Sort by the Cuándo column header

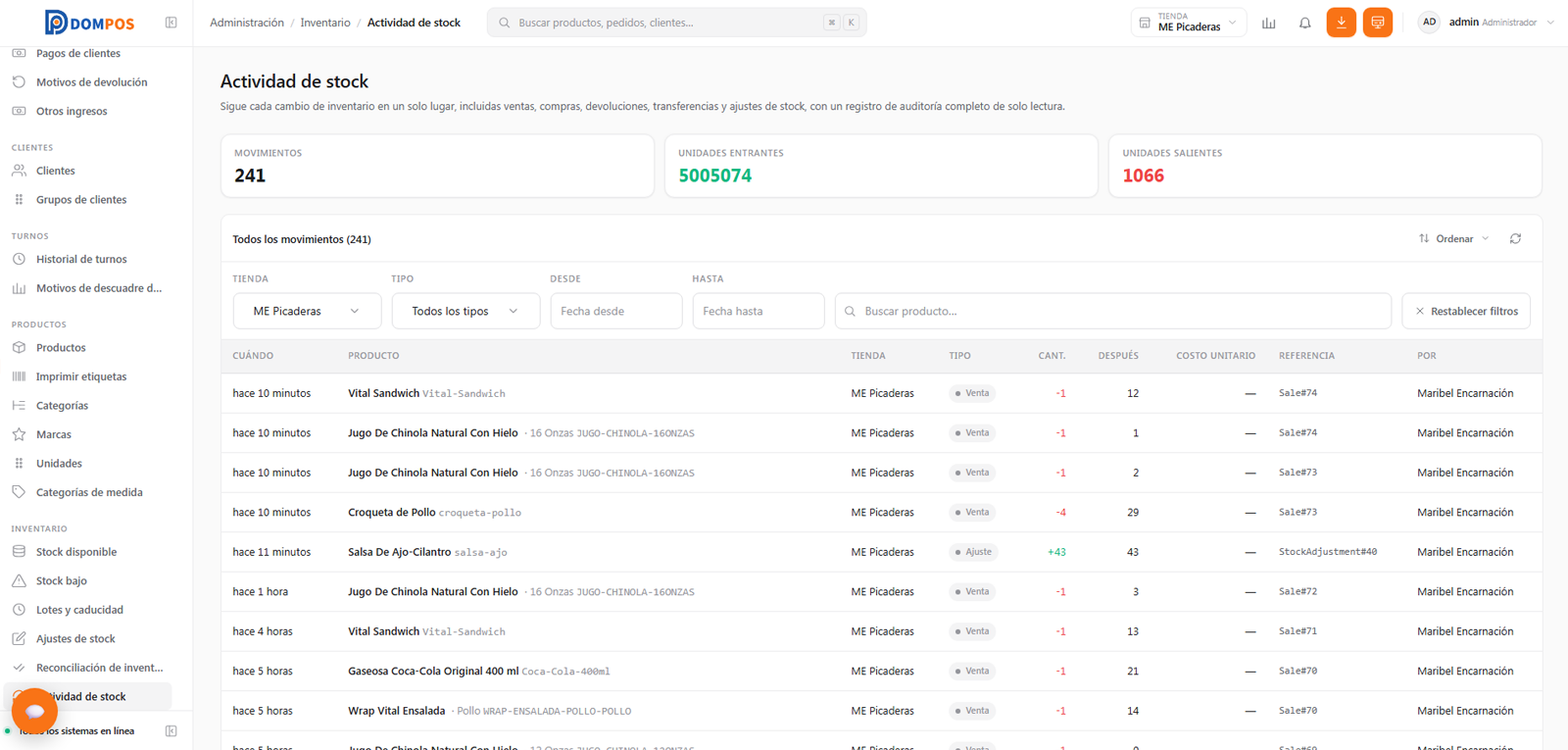(253, 356)
